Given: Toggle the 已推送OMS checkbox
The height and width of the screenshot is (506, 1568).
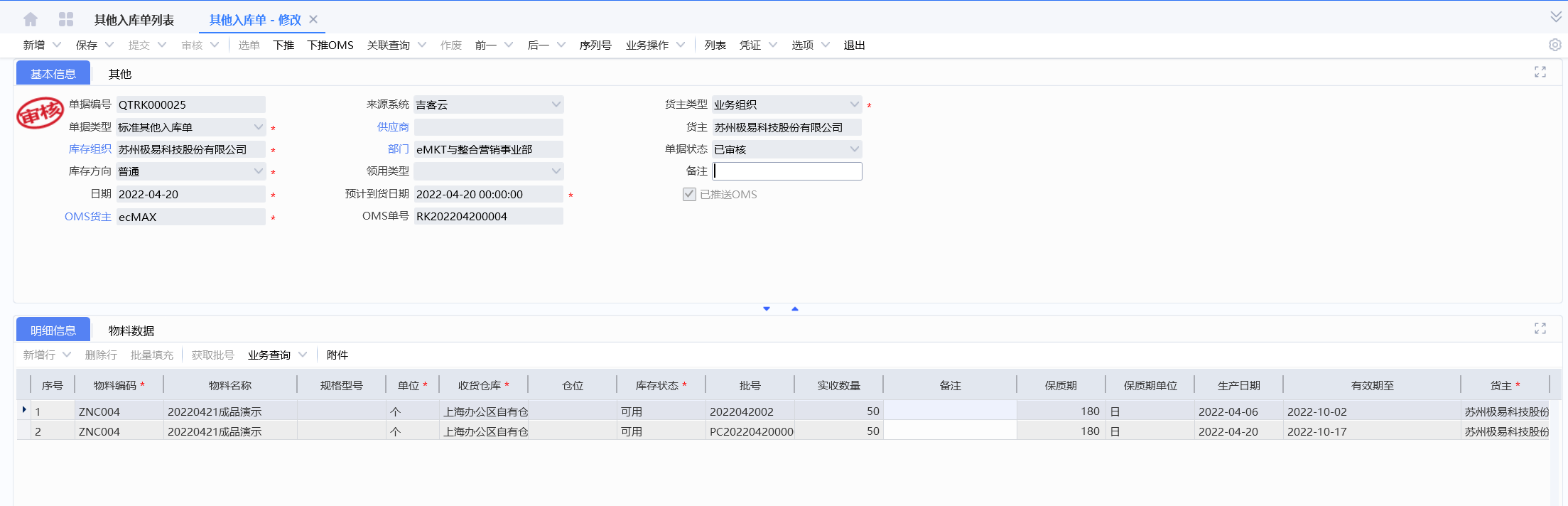Looking at the screenshot, I should 689,194.
